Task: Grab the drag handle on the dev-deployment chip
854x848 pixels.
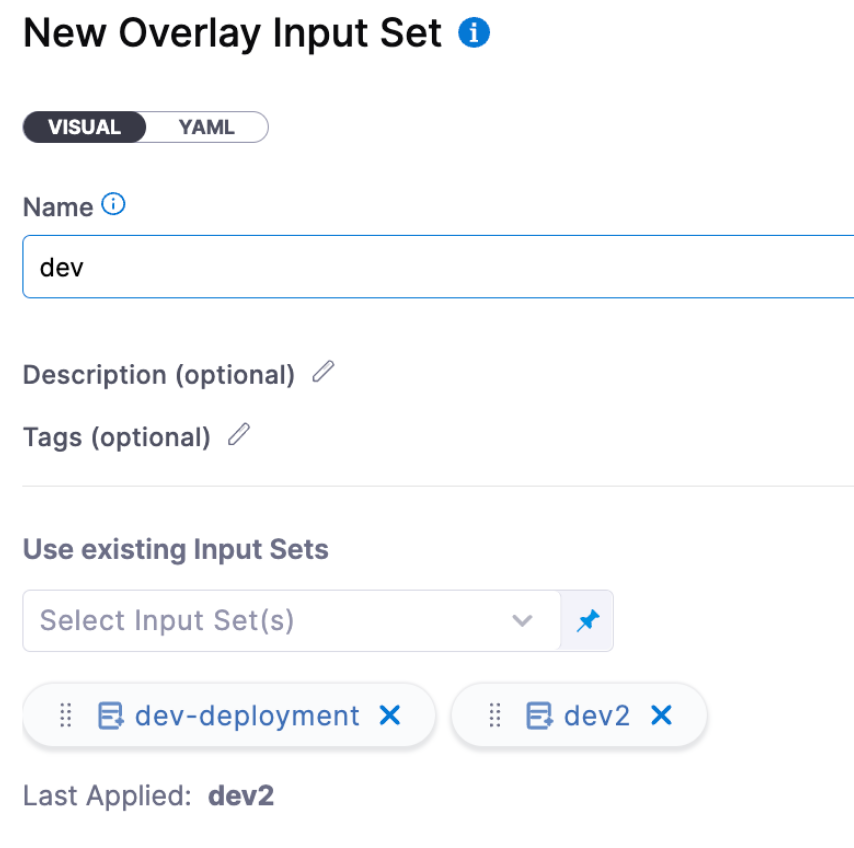Action: click(x=67, y=716)
